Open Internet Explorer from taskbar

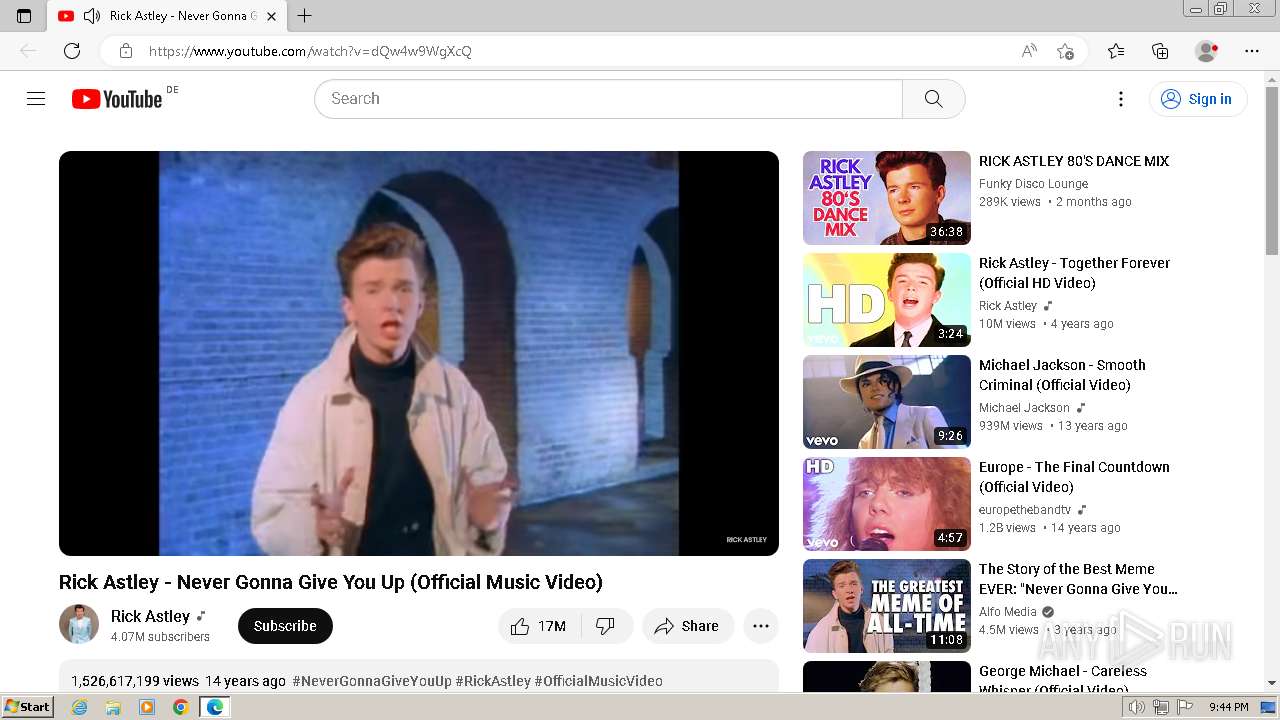coord(79,707)
